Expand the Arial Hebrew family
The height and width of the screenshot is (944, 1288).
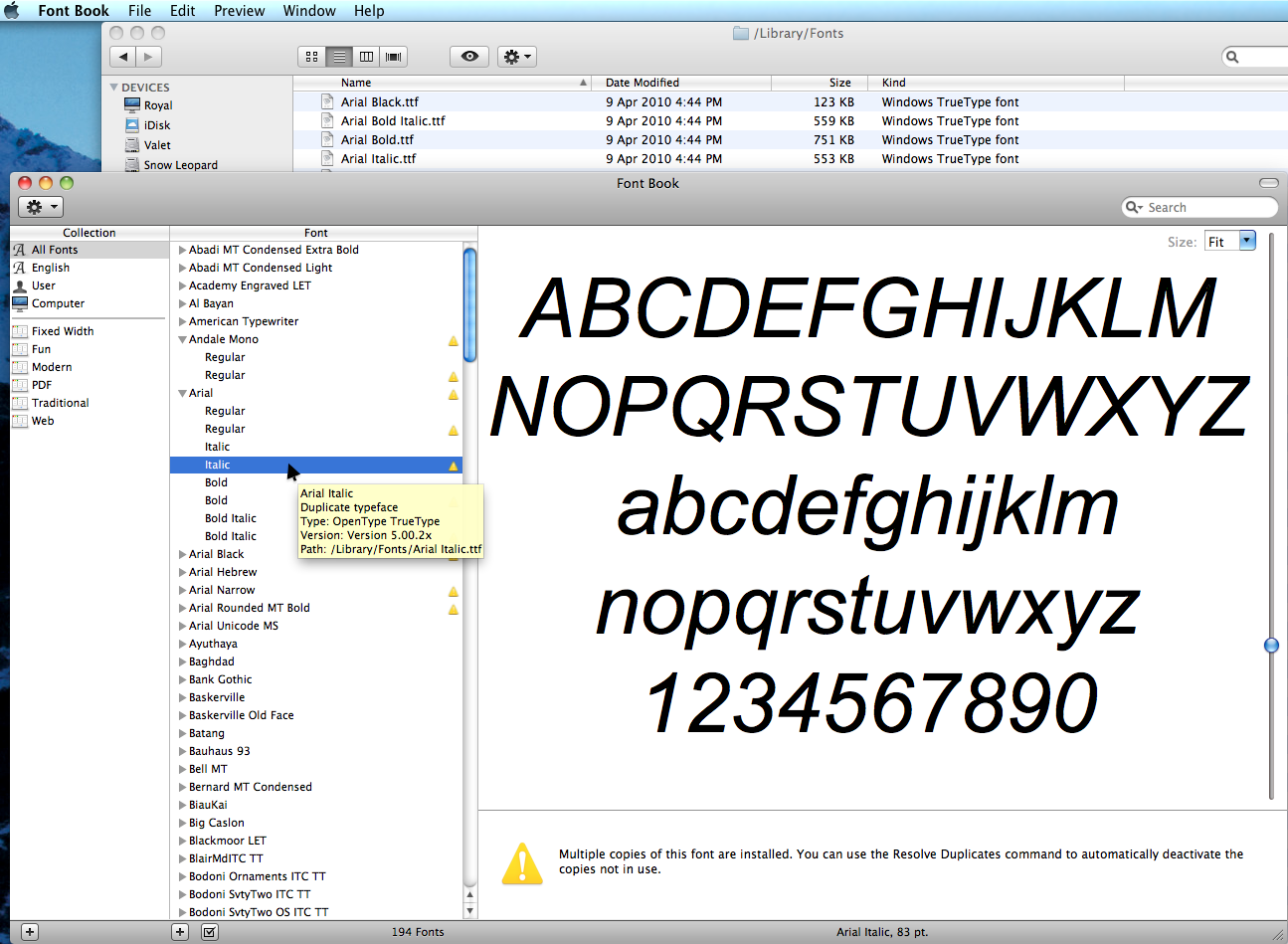pos(182,572)
